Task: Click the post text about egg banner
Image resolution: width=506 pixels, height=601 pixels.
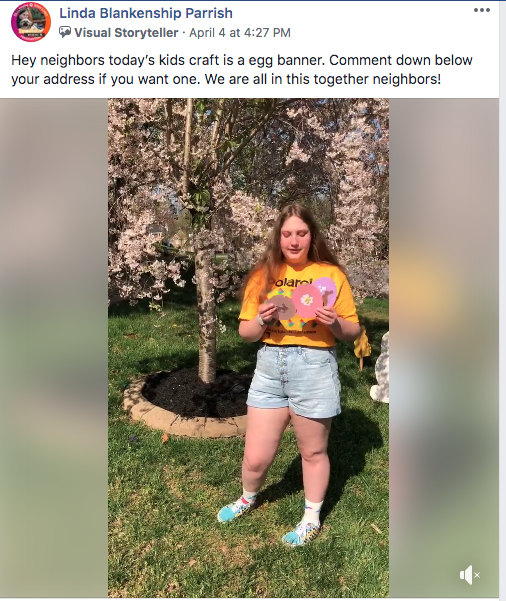Action: (x=242, y=70)
